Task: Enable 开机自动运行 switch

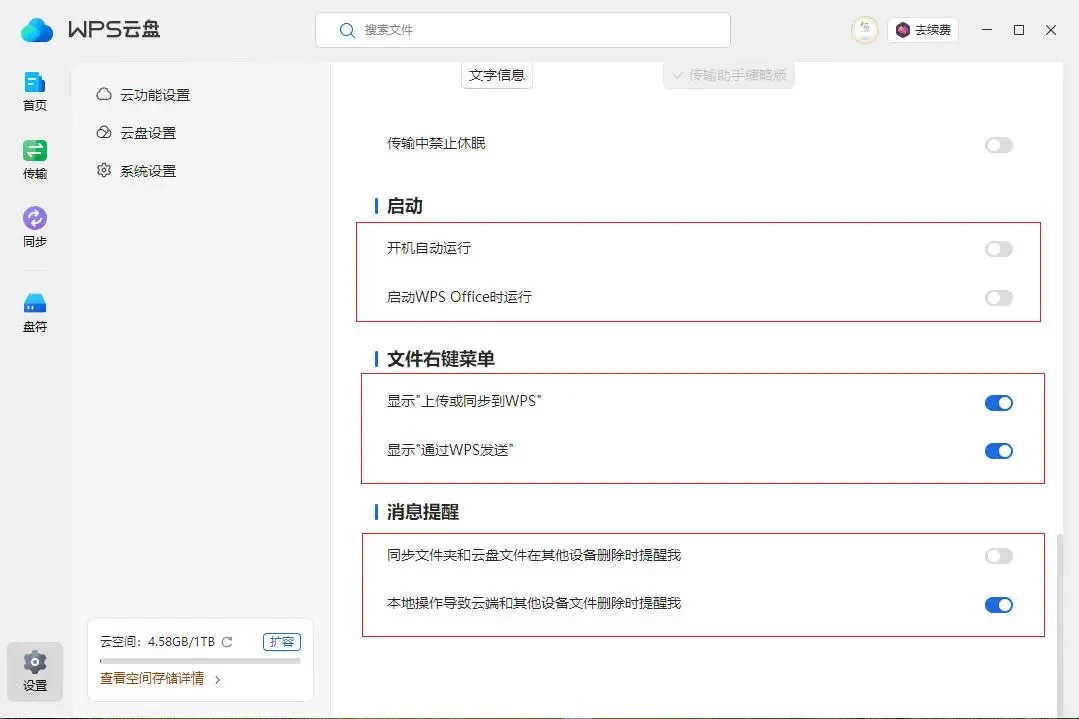Action: click(998, 249)
